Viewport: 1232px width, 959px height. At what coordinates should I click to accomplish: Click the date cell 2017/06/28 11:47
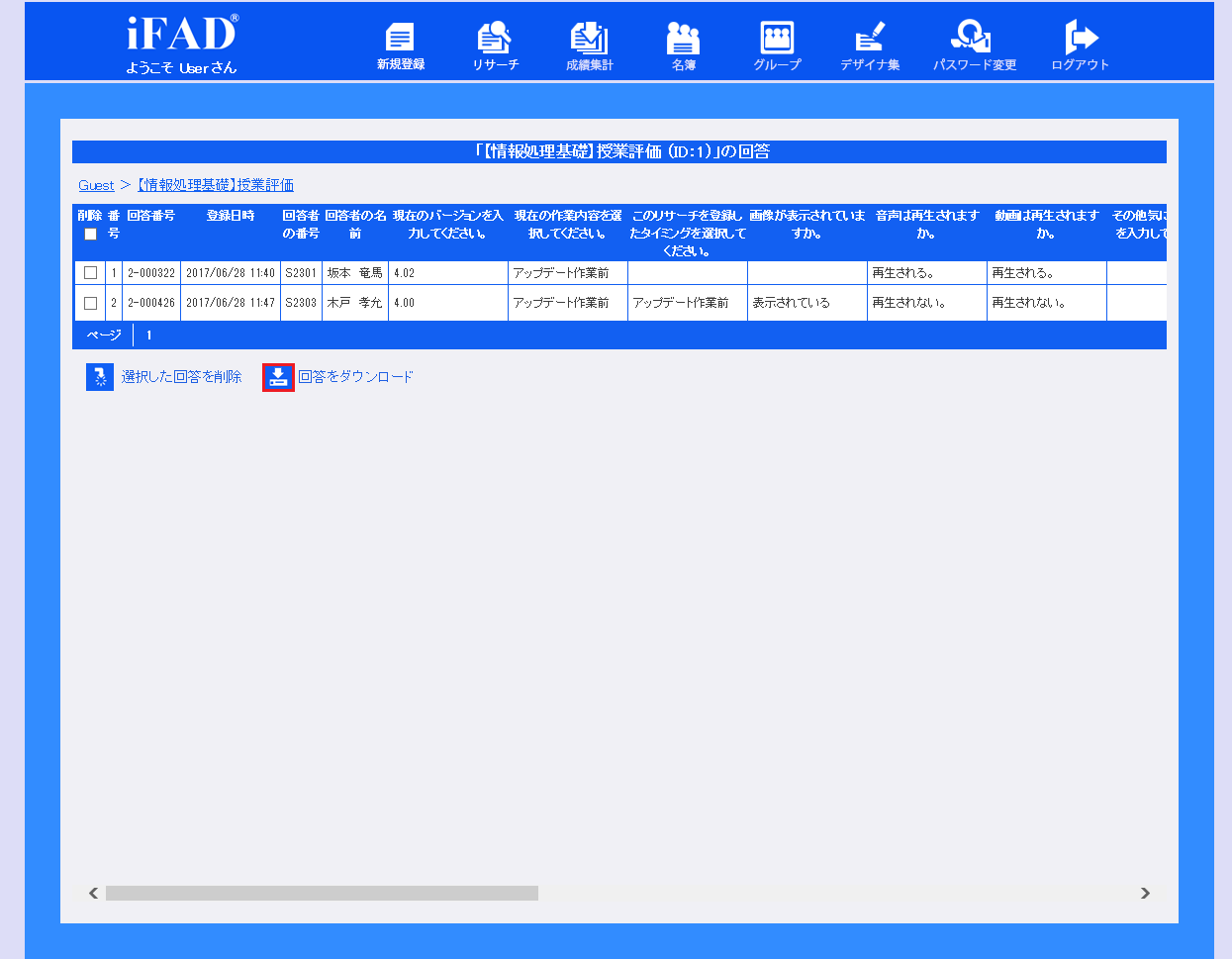[x=231, y=303]
